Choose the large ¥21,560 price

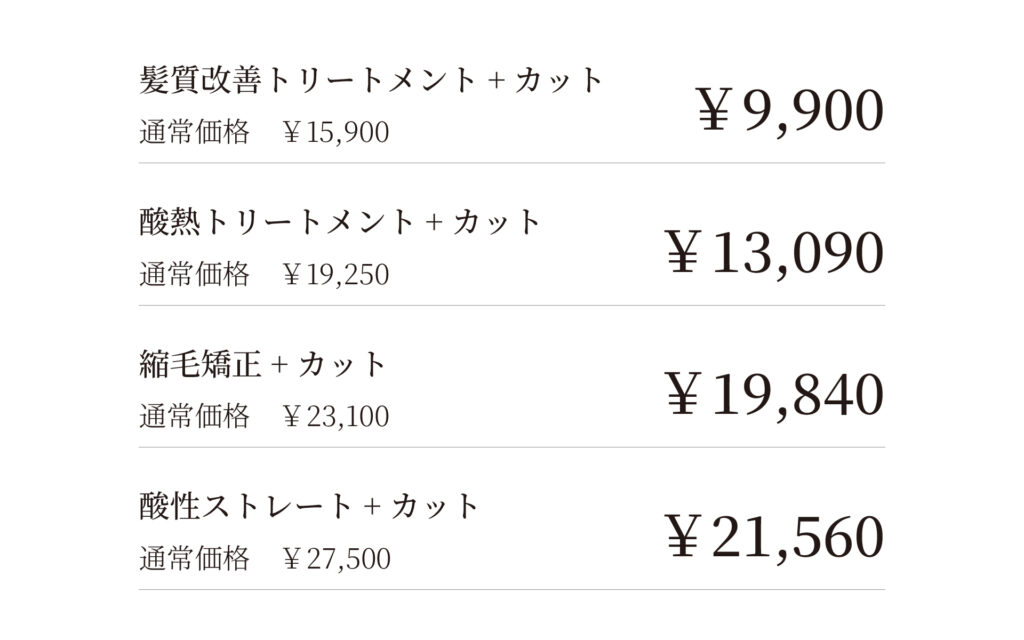(x=774, y=537)
